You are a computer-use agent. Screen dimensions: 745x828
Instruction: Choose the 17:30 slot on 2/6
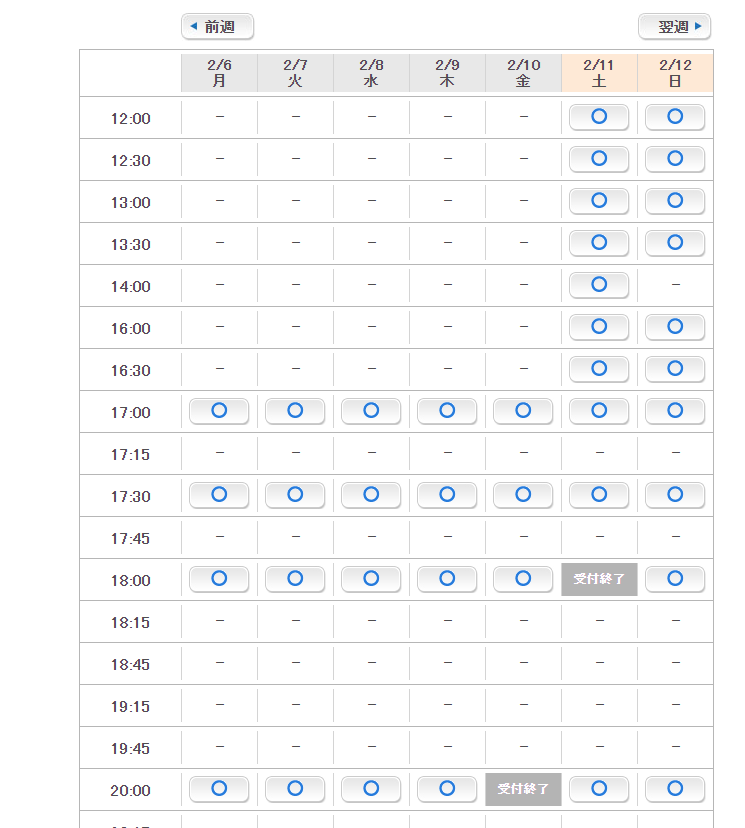(x=219, y=495)
